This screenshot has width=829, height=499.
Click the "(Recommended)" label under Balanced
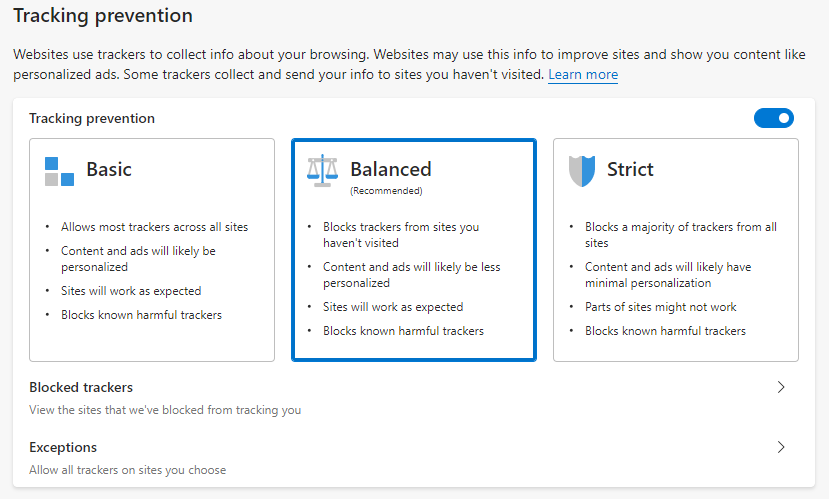point(386,190)
